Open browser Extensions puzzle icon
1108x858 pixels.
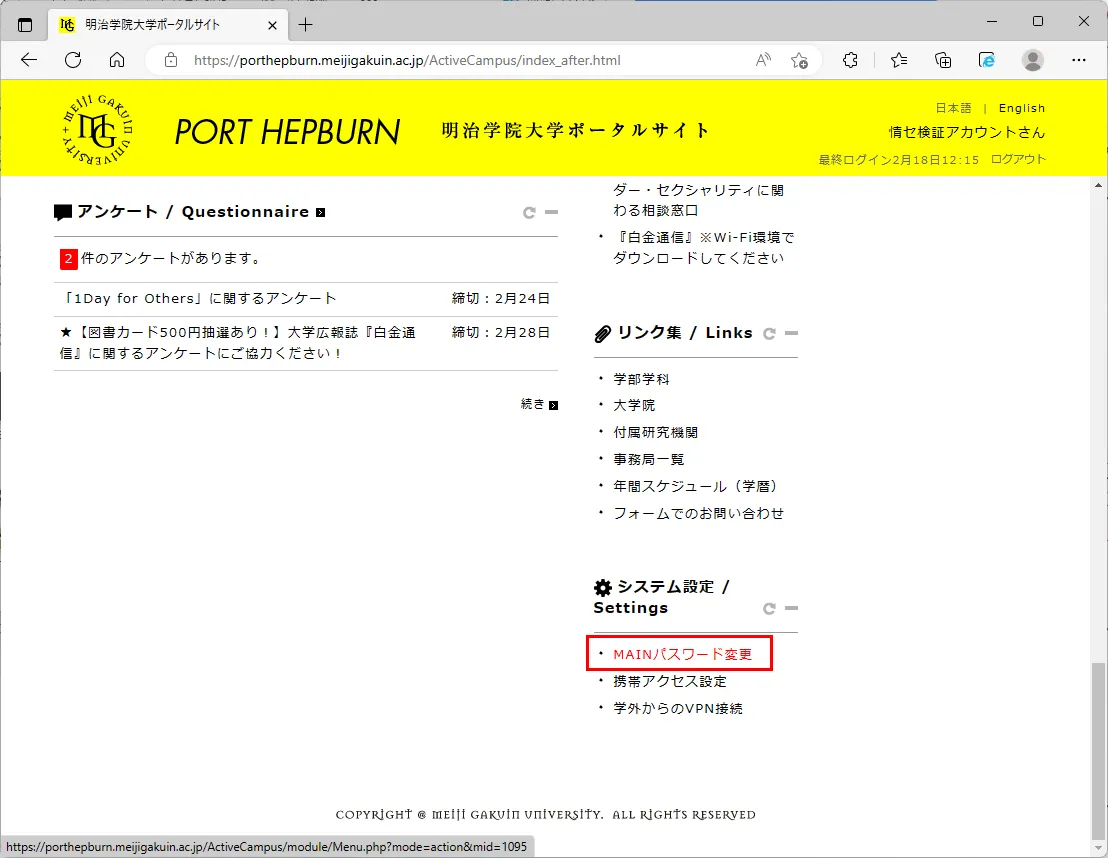coord(850,60)
